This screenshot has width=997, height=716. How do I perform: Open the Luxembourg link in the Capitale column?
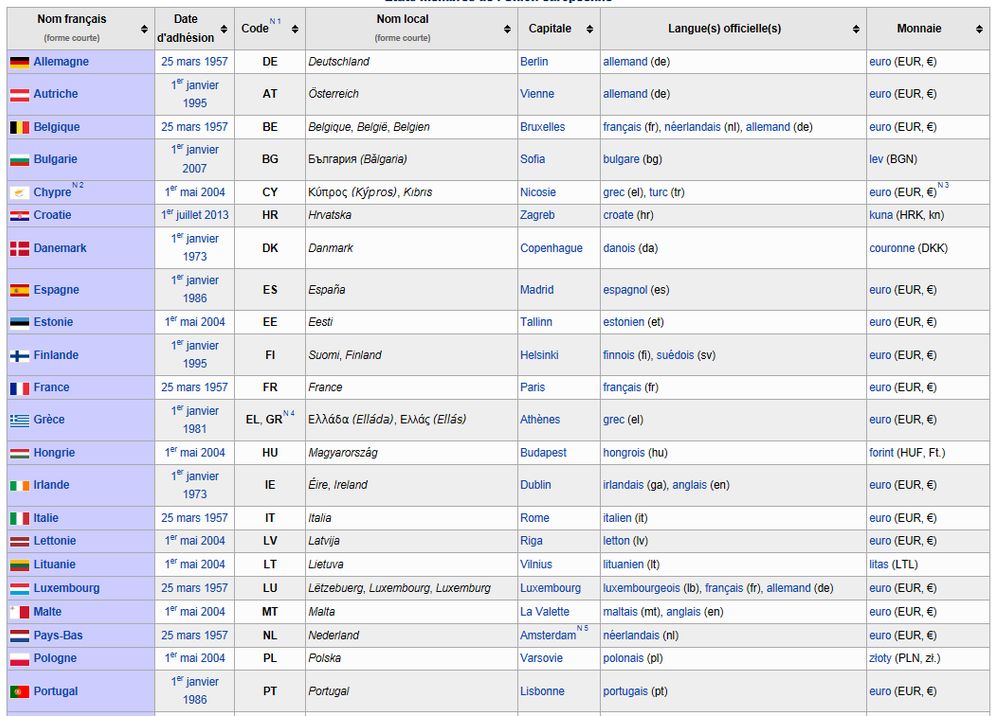pos(551,588)
